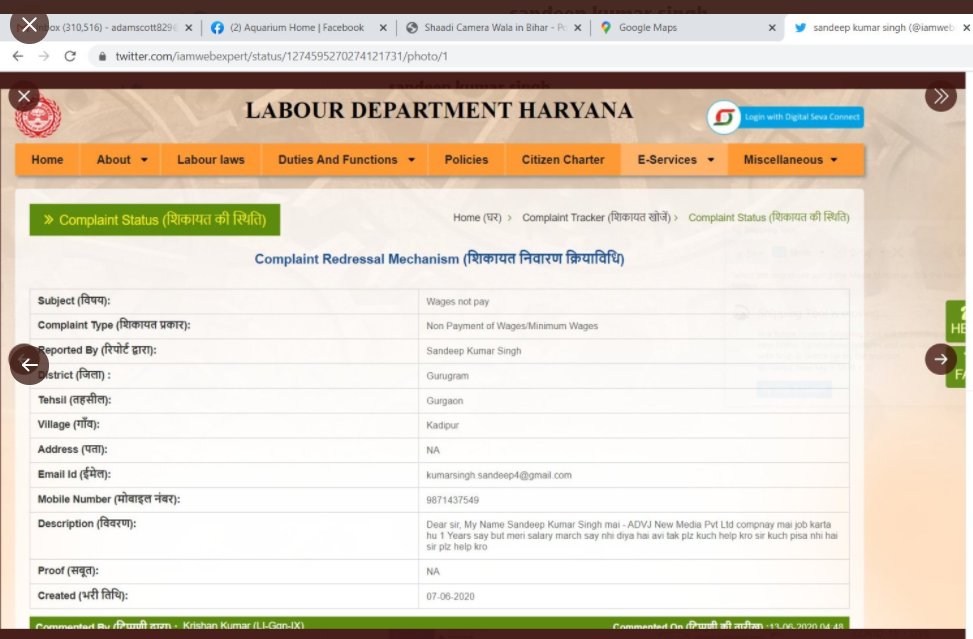Click the green FAQ side tab below Help
This screenshot has width=973, height=639.
click(x=956, y=367)
